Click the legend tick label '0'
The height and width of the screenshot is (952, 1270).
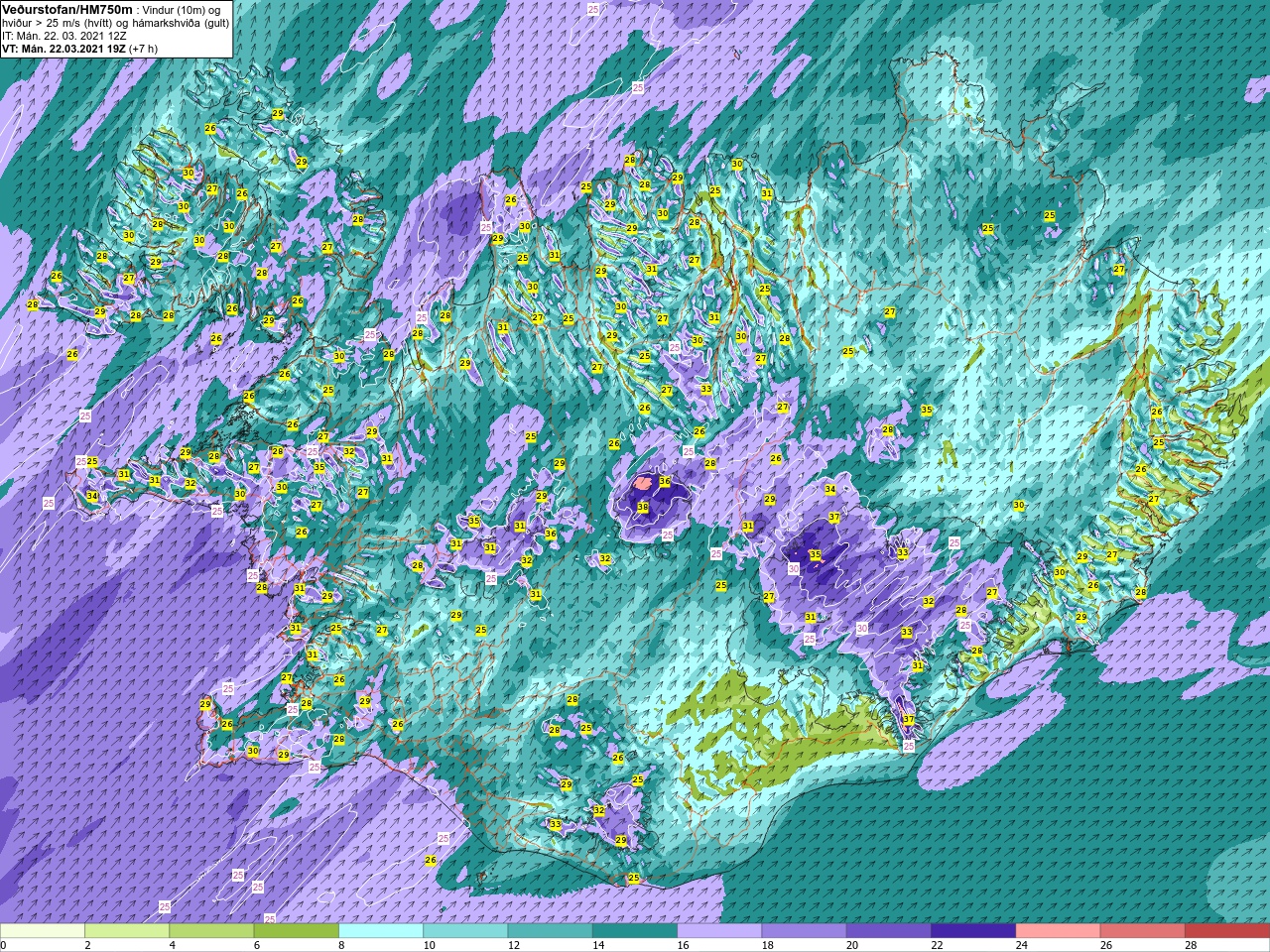tap(4, 945)
